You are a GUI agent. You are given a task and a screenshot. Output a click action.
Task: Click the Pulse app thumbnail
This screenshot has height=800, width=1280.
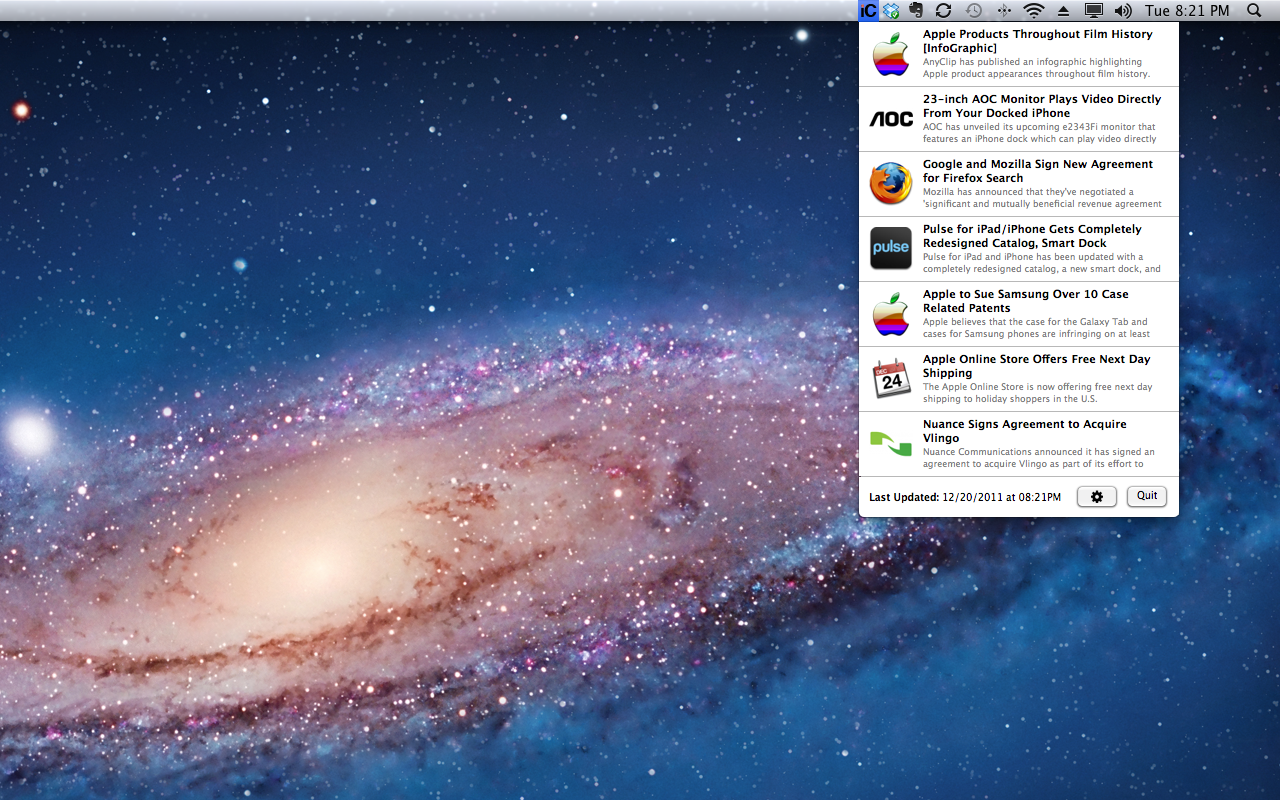890,248
